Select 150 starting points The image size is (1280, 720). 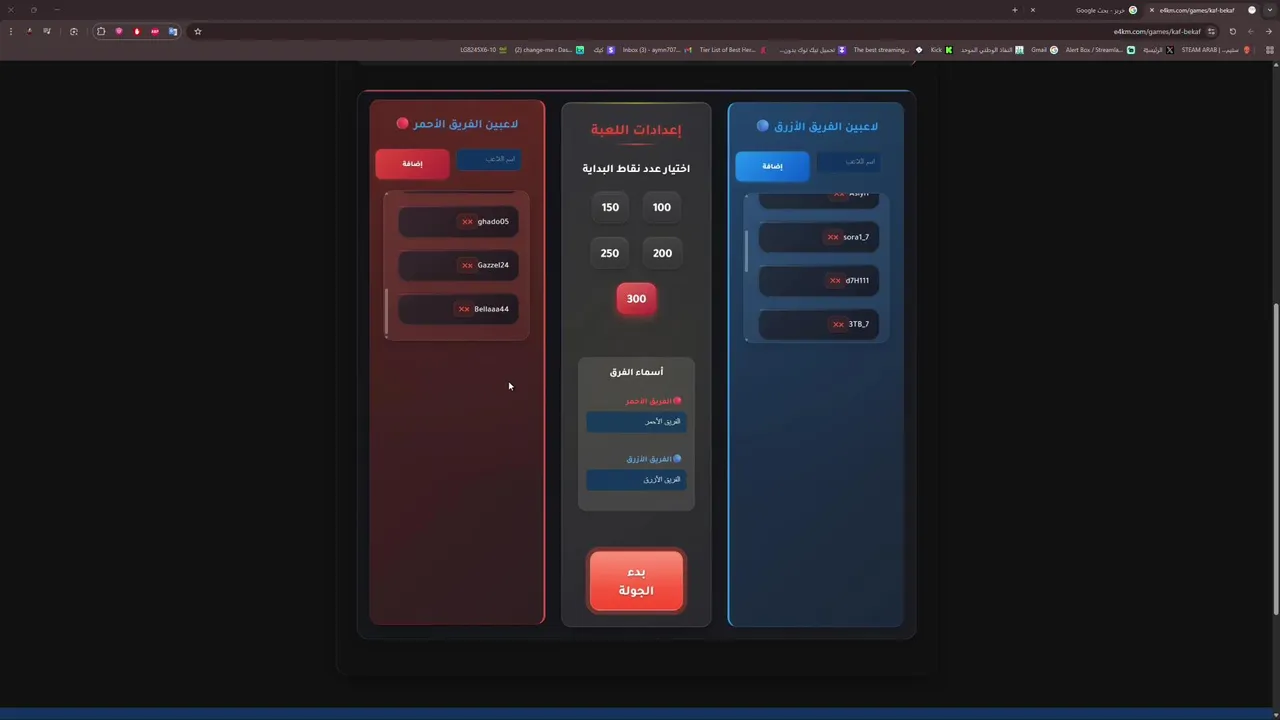610,207
